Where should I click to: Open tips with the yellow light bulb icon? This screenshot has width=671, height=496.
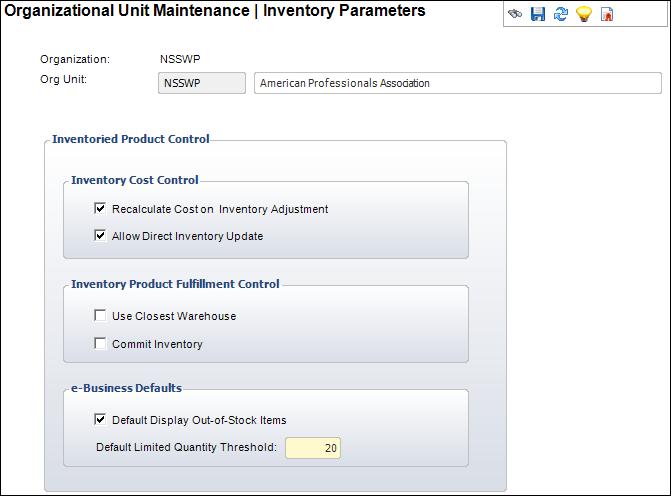[584, 14]
